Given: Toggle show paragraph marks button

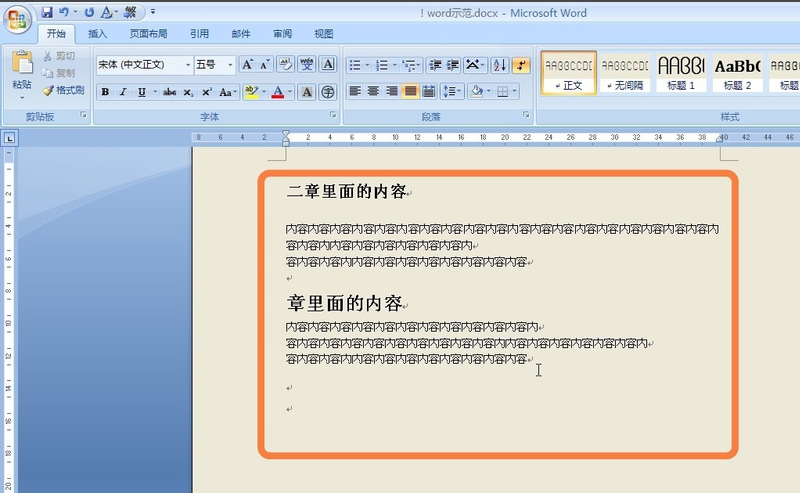Looking at the screenshot, I should [521, 65].
